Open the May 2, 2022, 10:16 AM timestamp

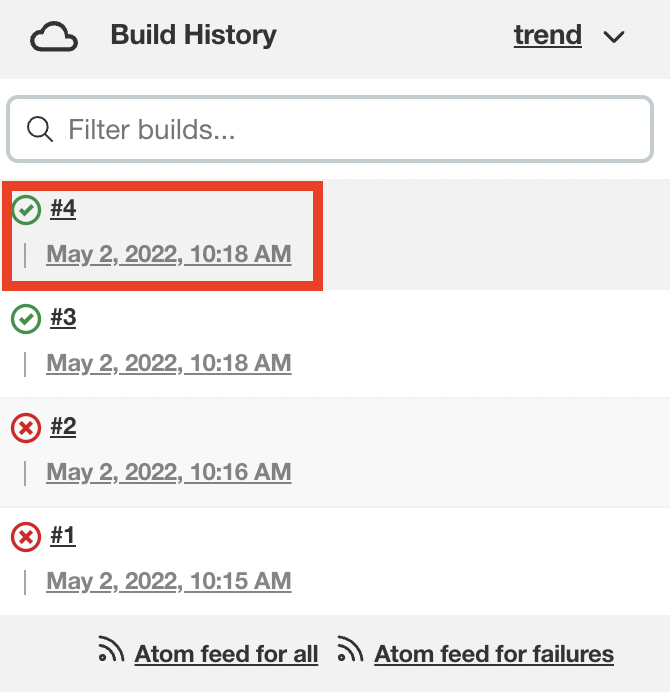(169, 472)
